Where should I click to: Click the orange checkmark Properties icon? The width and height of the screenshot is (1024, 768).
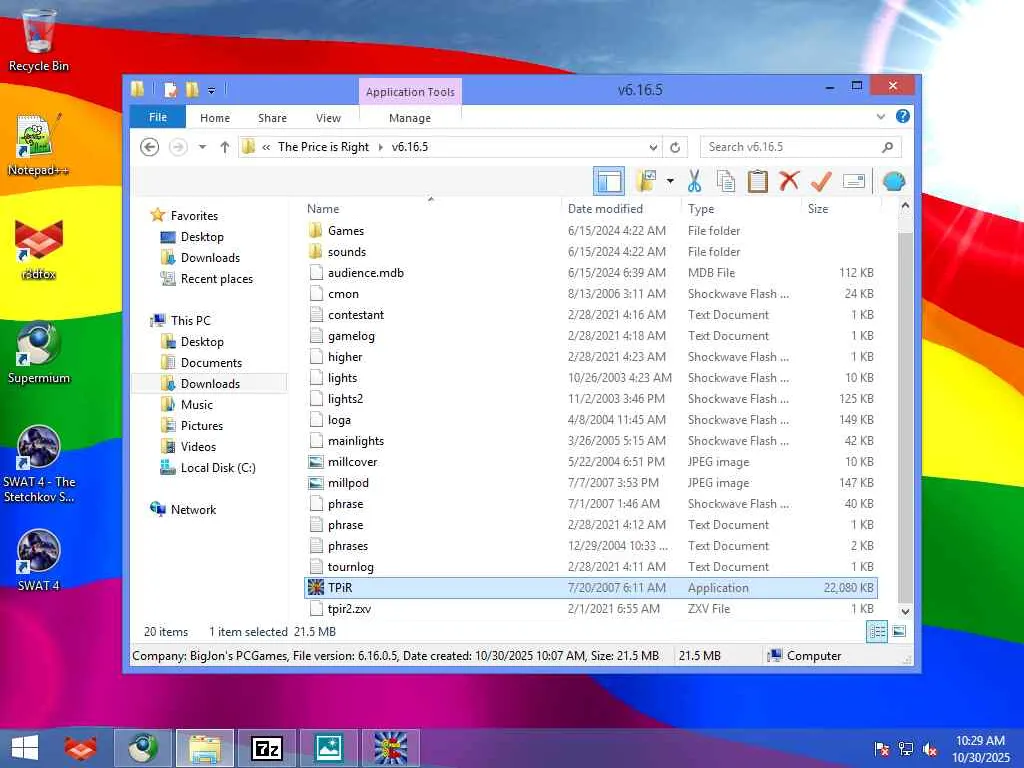tap(821, 181)
